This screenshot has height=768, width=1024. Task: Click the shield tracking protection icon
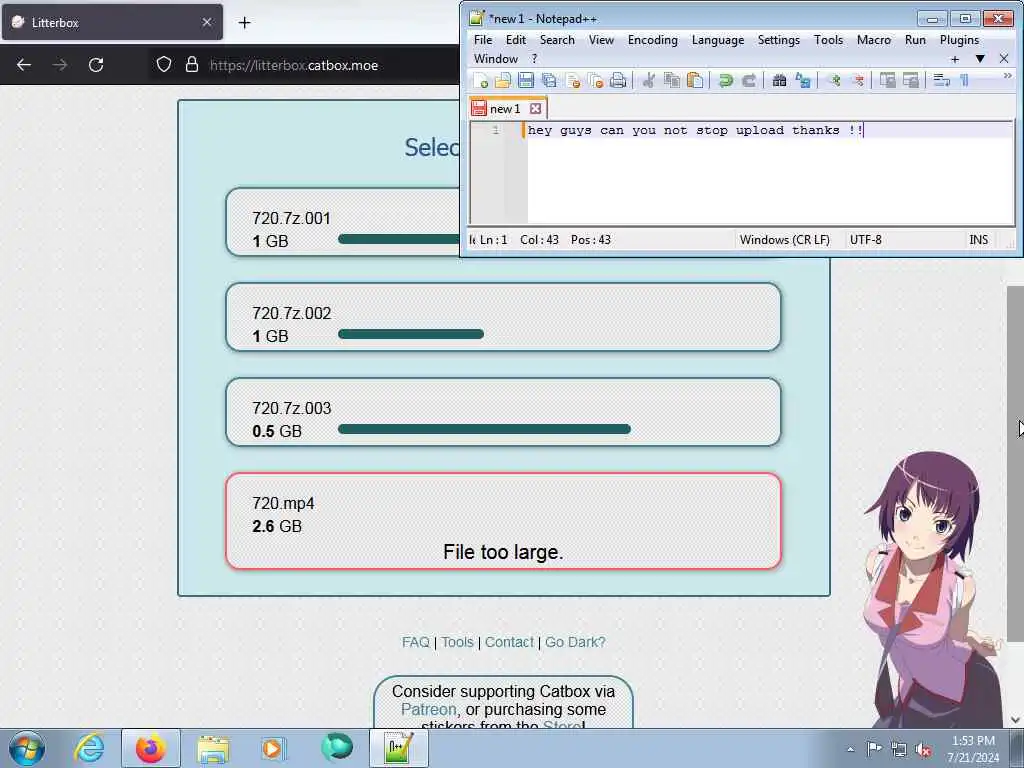click(x=164, y=65)
